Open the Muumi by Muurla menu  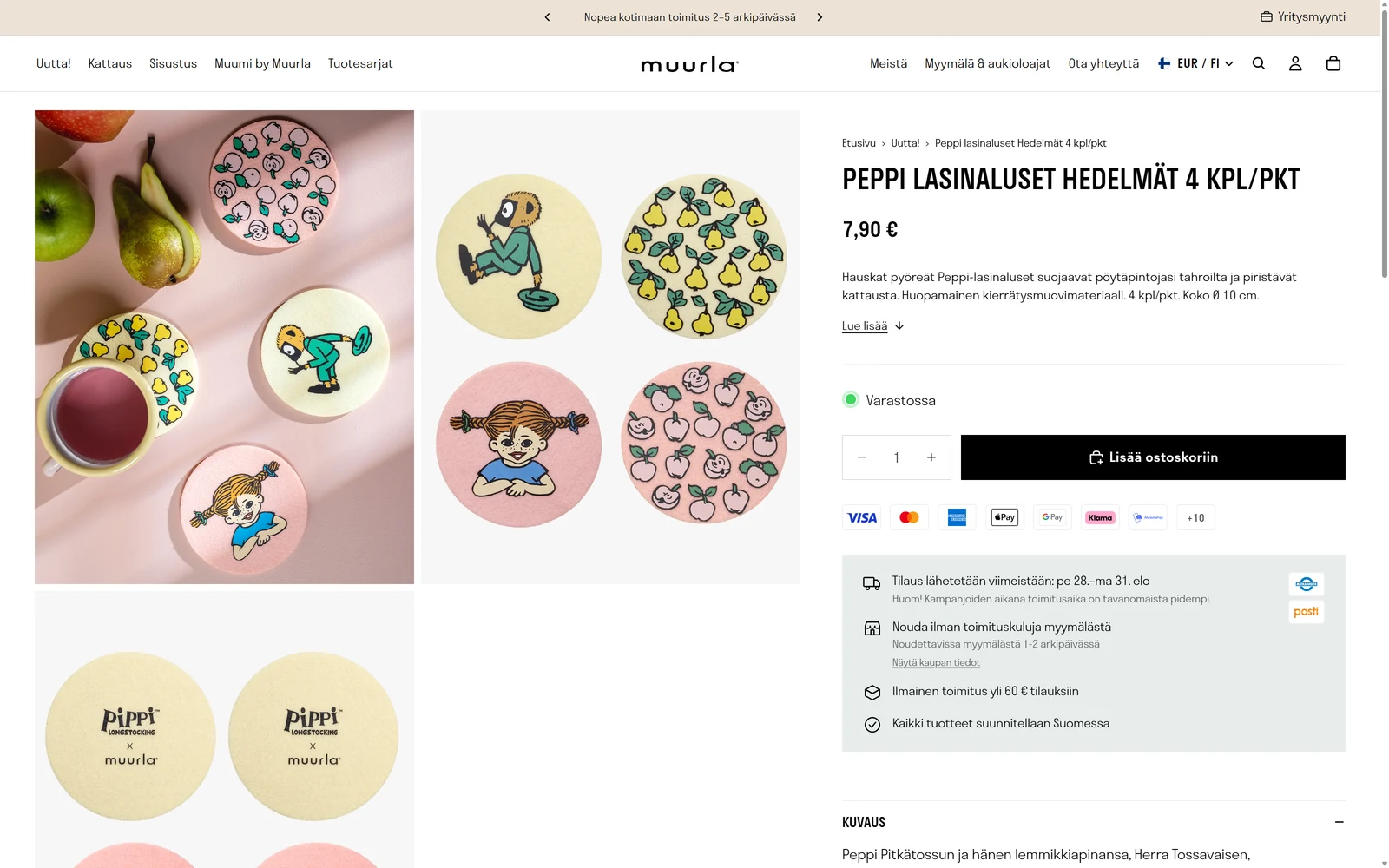click(262, 63)
